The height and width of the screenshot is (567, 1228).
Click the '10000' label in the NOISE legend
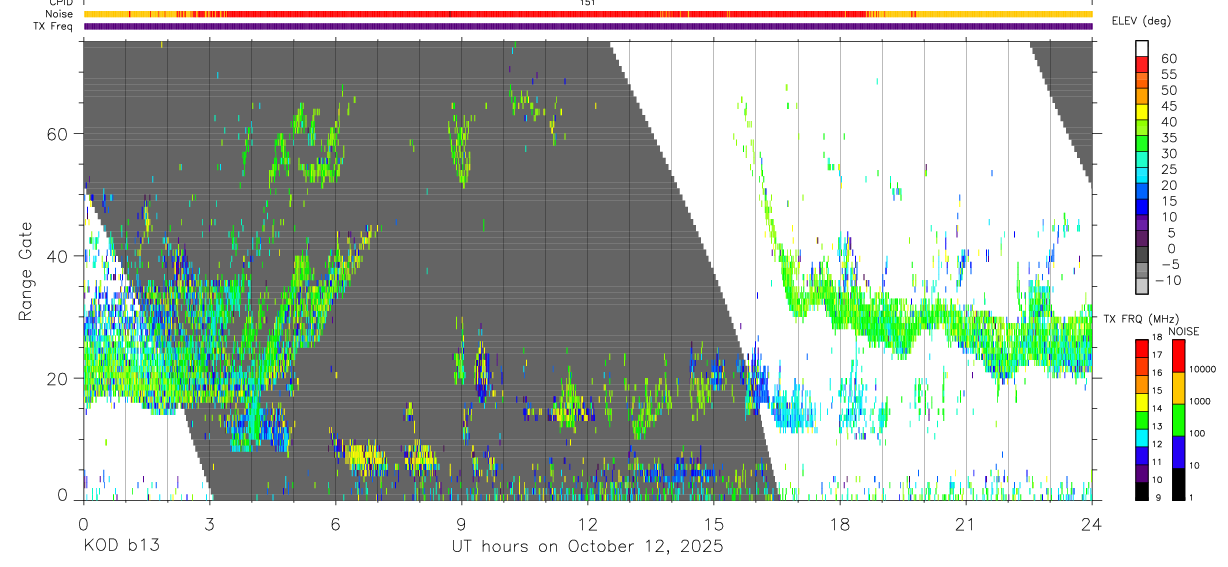pyautogui.click(x=1202, y=369)
